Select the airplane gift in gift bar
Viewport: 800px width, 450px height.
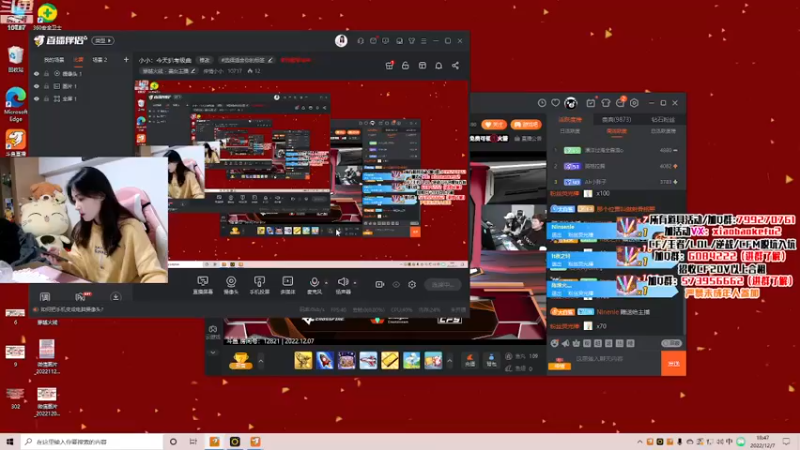tap(368, 361)
